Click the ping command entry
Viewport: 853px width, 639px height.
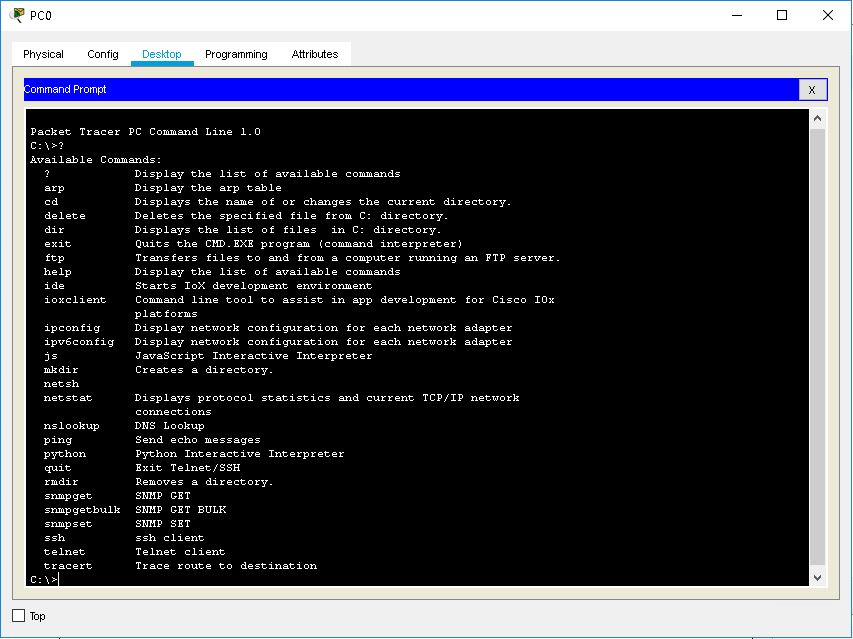57,439
